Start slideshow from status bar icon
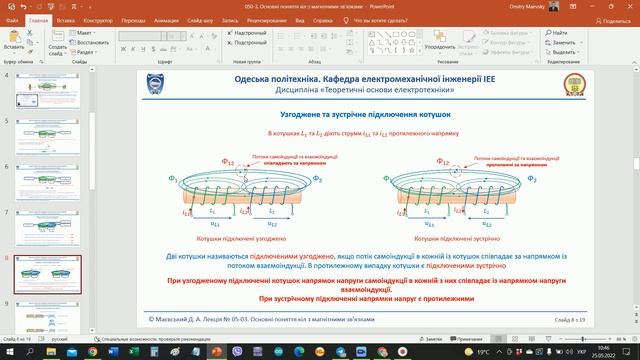Image resolution: width=640 pixels, height=360 pixels. coord(548,339)
